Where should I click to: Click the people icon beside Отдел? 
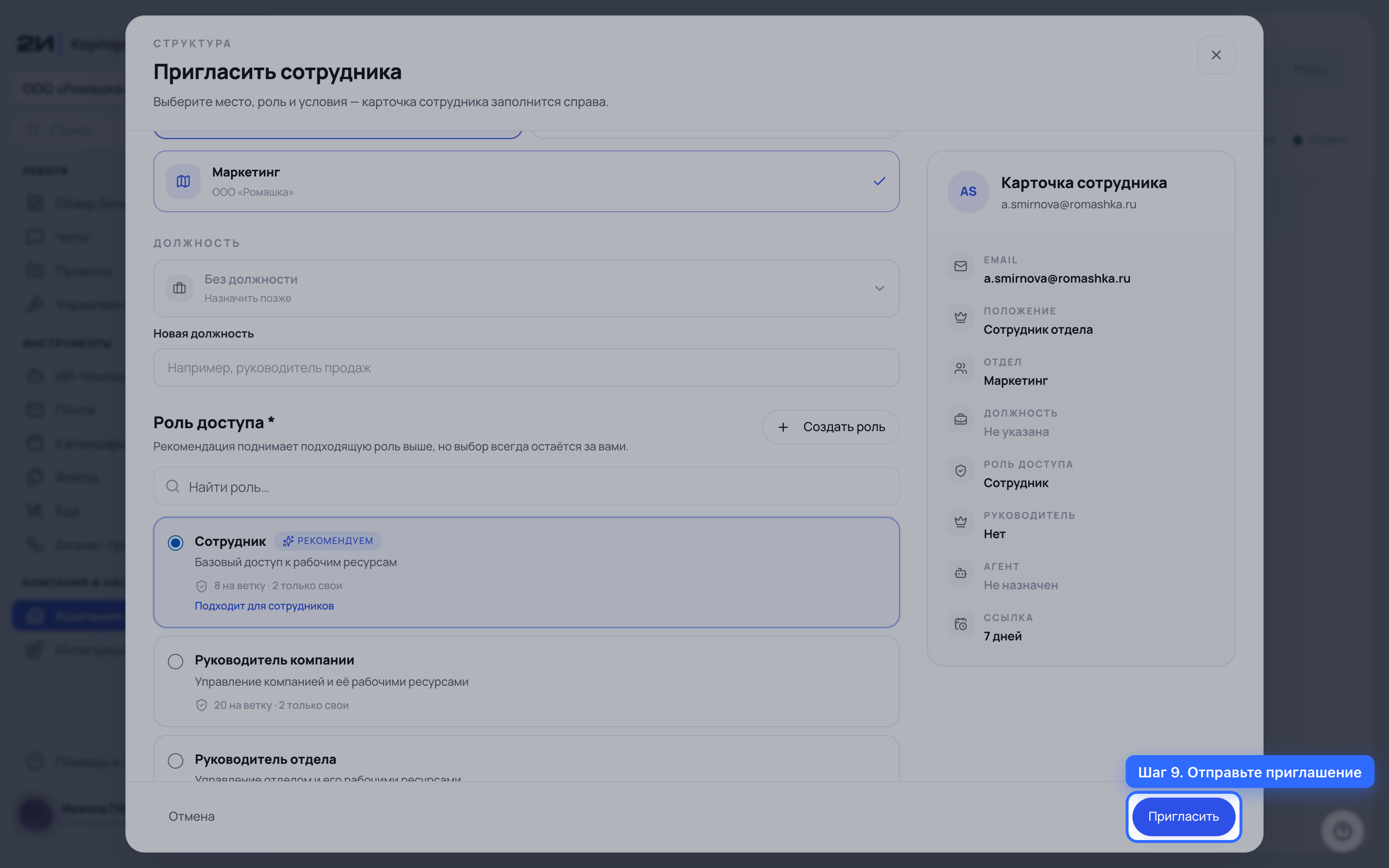pos(961,368)
